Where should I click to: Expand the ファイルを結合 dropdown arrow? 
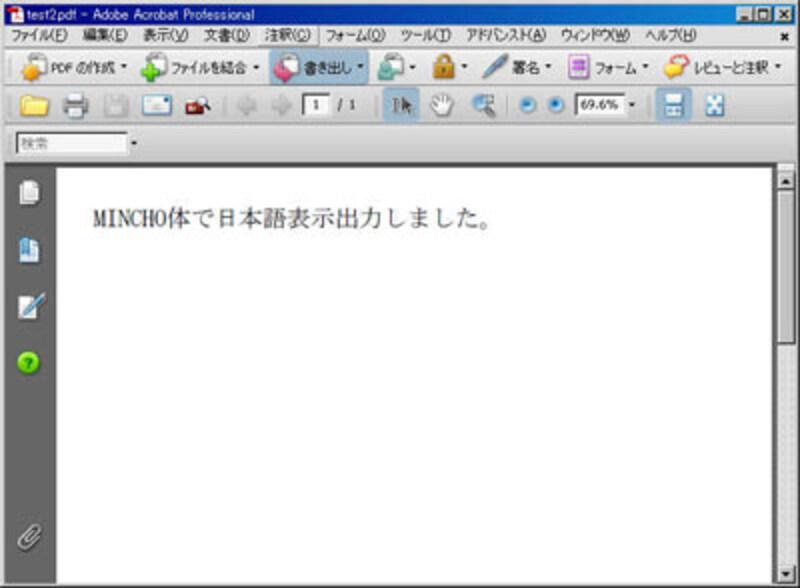coord(256,67)
